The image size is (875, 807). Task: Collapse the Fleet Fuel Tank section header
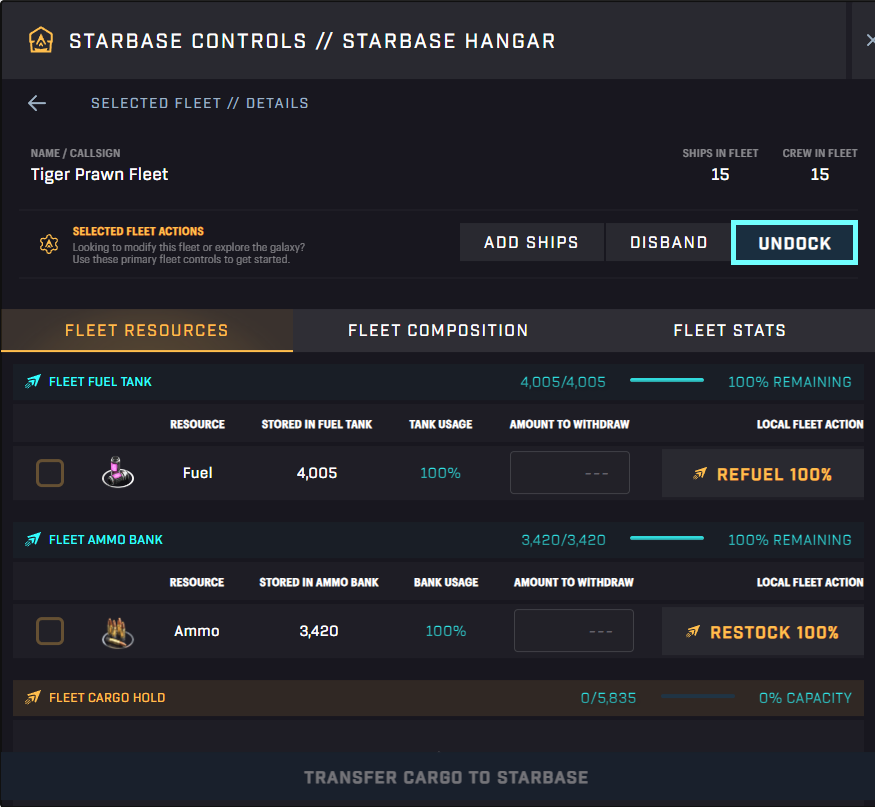tap(438, 382)
